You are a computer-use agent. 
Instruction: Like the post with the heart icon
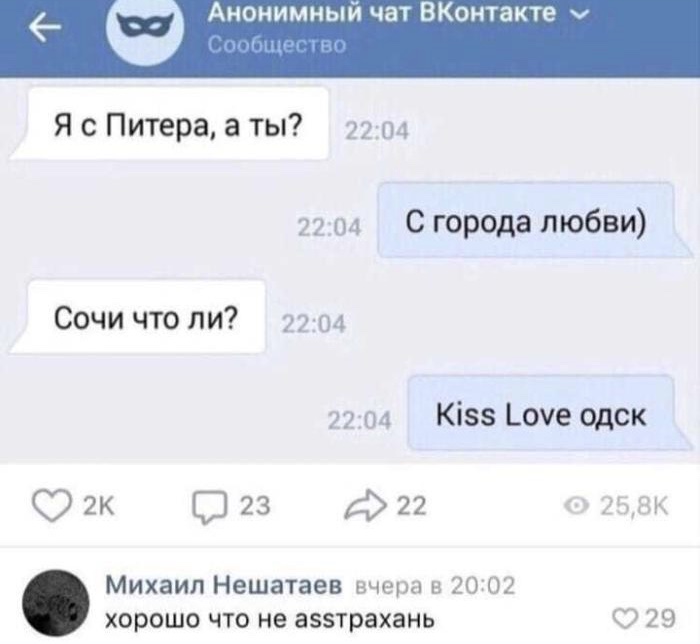point(52,507)
